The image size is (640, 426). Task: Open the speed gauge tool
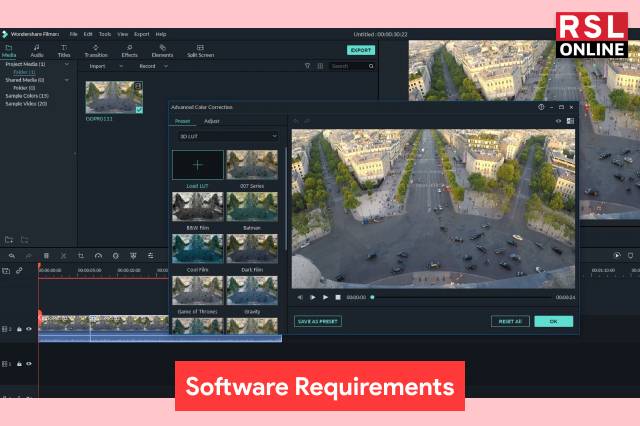(x=98, y=256)
